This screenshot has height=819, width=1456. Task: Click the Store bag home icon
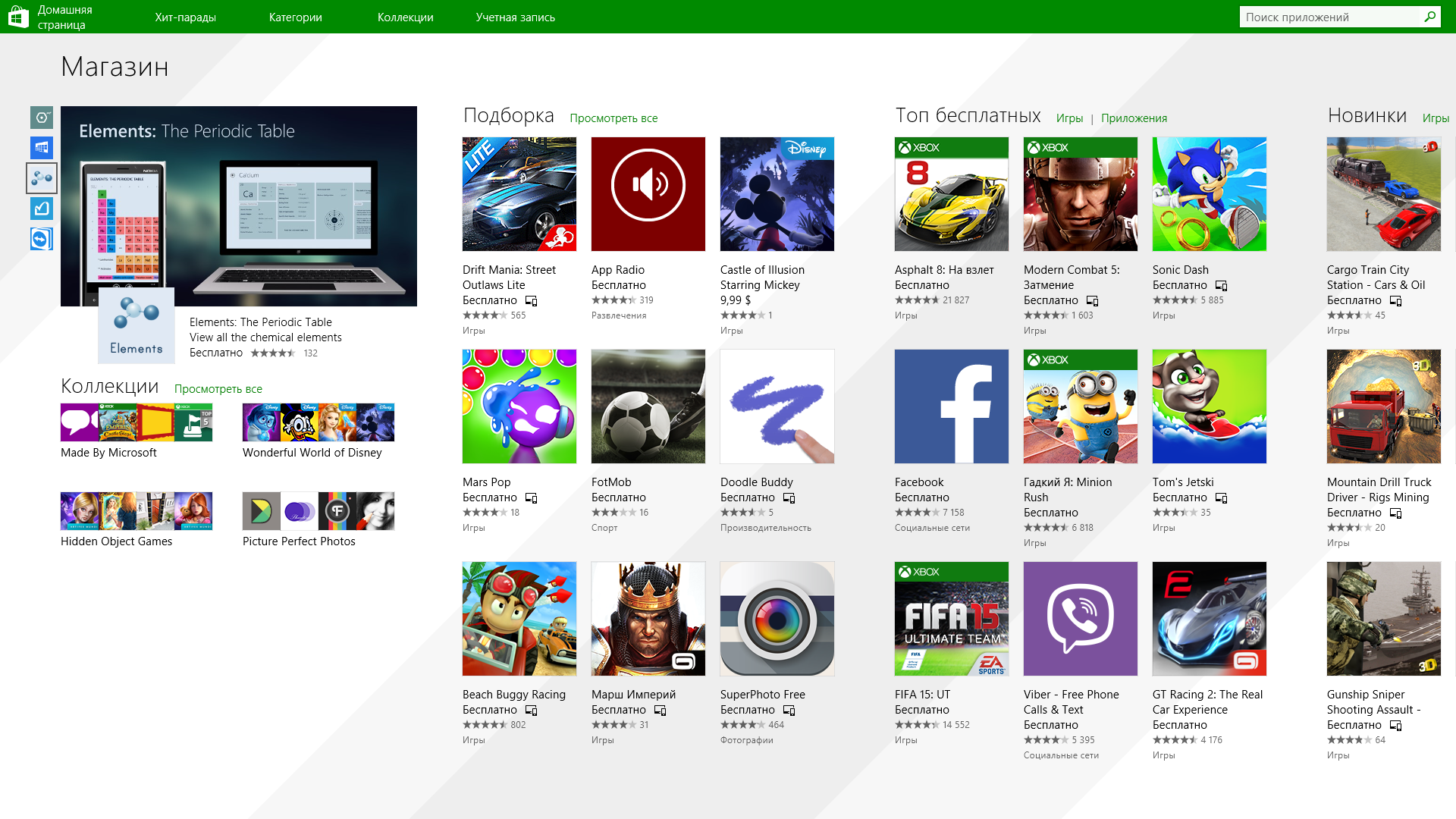[x=18, y=17]
